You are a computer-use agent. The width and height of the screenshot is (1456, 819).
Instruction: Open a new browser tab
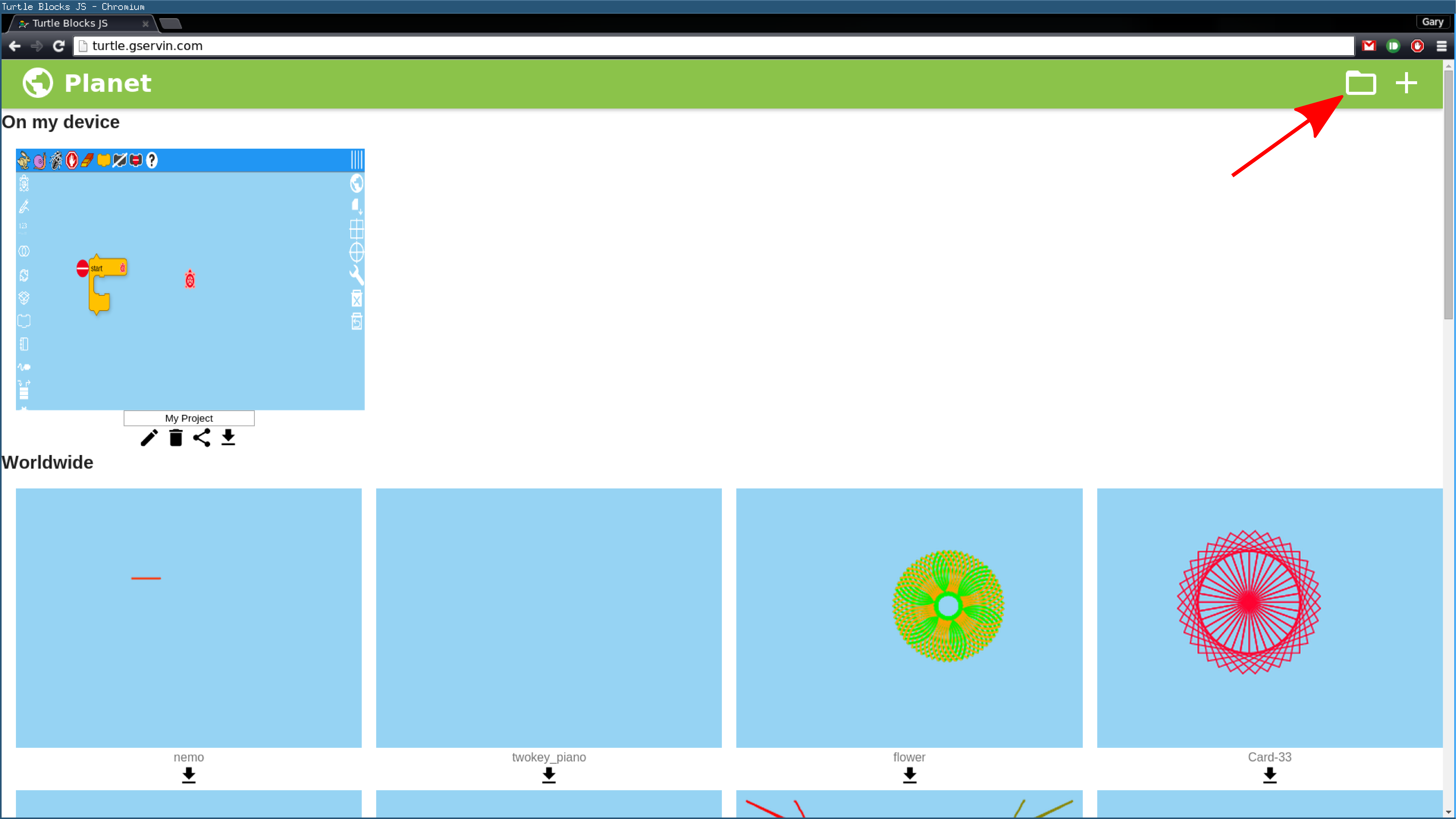[x=170, y=23]
